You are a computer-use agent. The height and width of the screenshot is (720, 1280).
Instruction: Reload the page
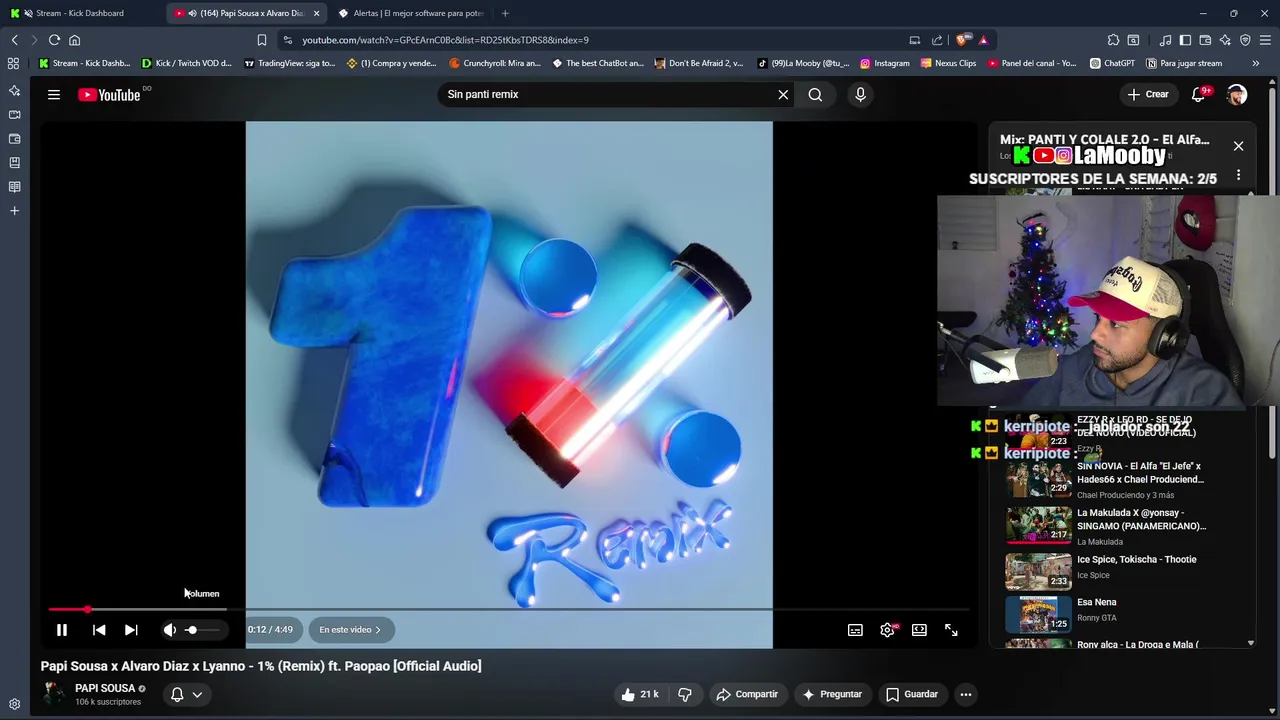(x=54, y=40)
